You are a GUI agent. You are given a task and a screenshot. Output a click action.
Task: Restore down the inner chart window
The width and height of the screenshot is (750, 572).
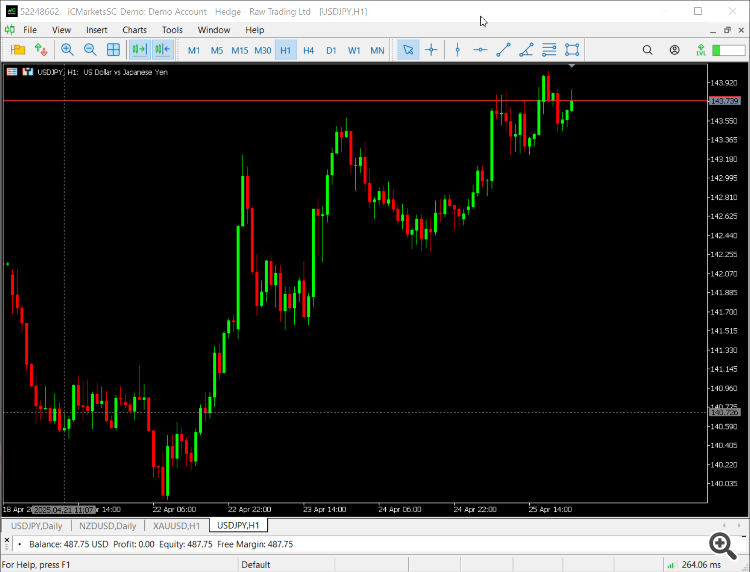(728, 30)
